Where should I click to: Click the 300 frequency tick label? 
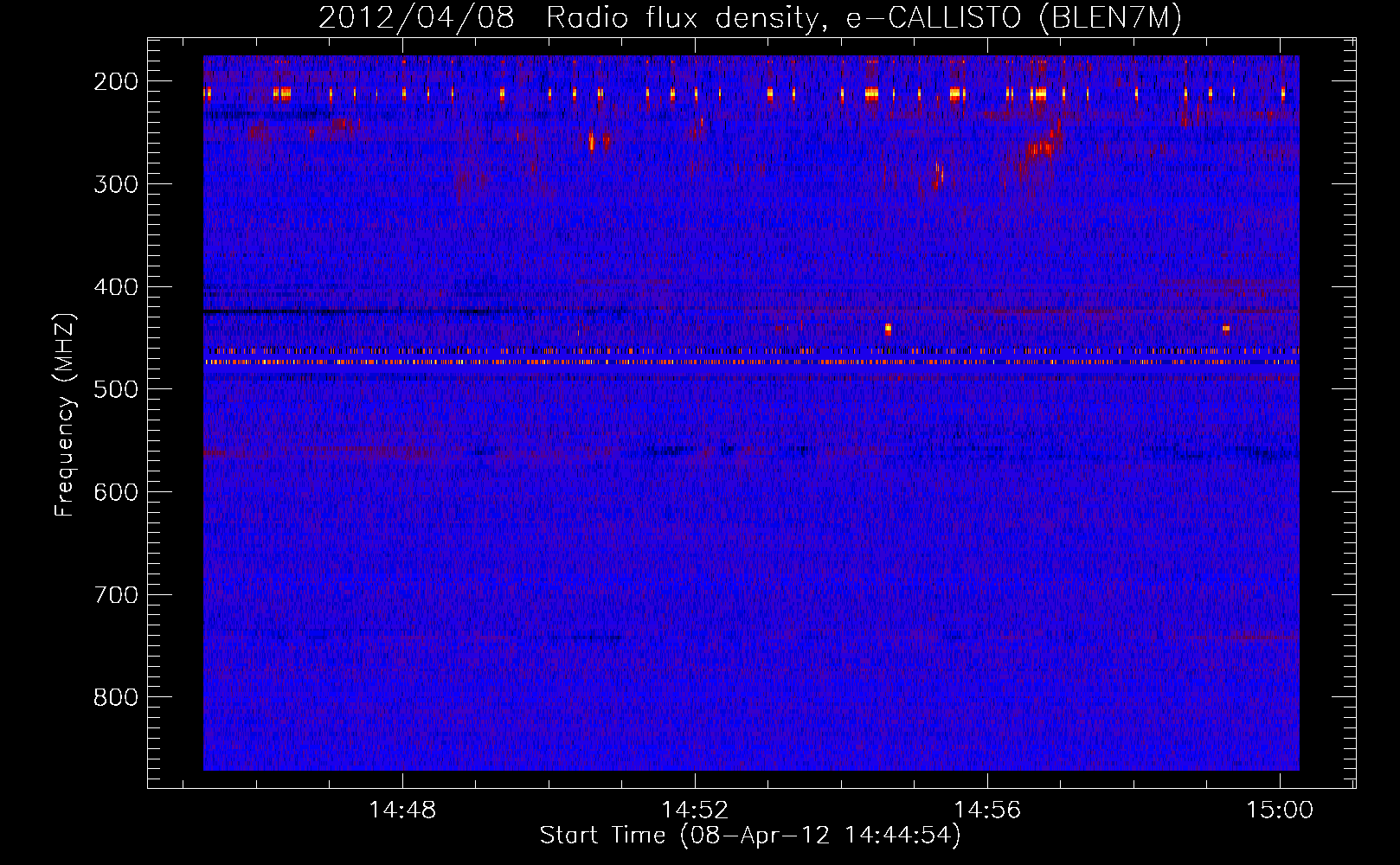coord(116,183)
